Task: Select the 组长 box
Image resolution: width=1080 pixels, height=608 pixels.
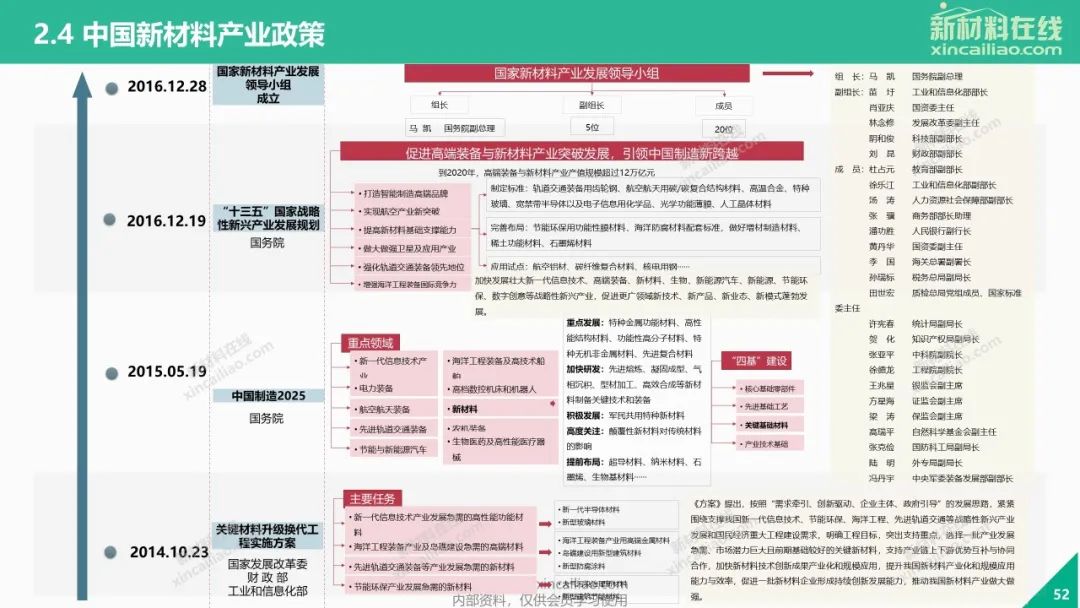Action: pyautogui.click(x=439, y=105)
